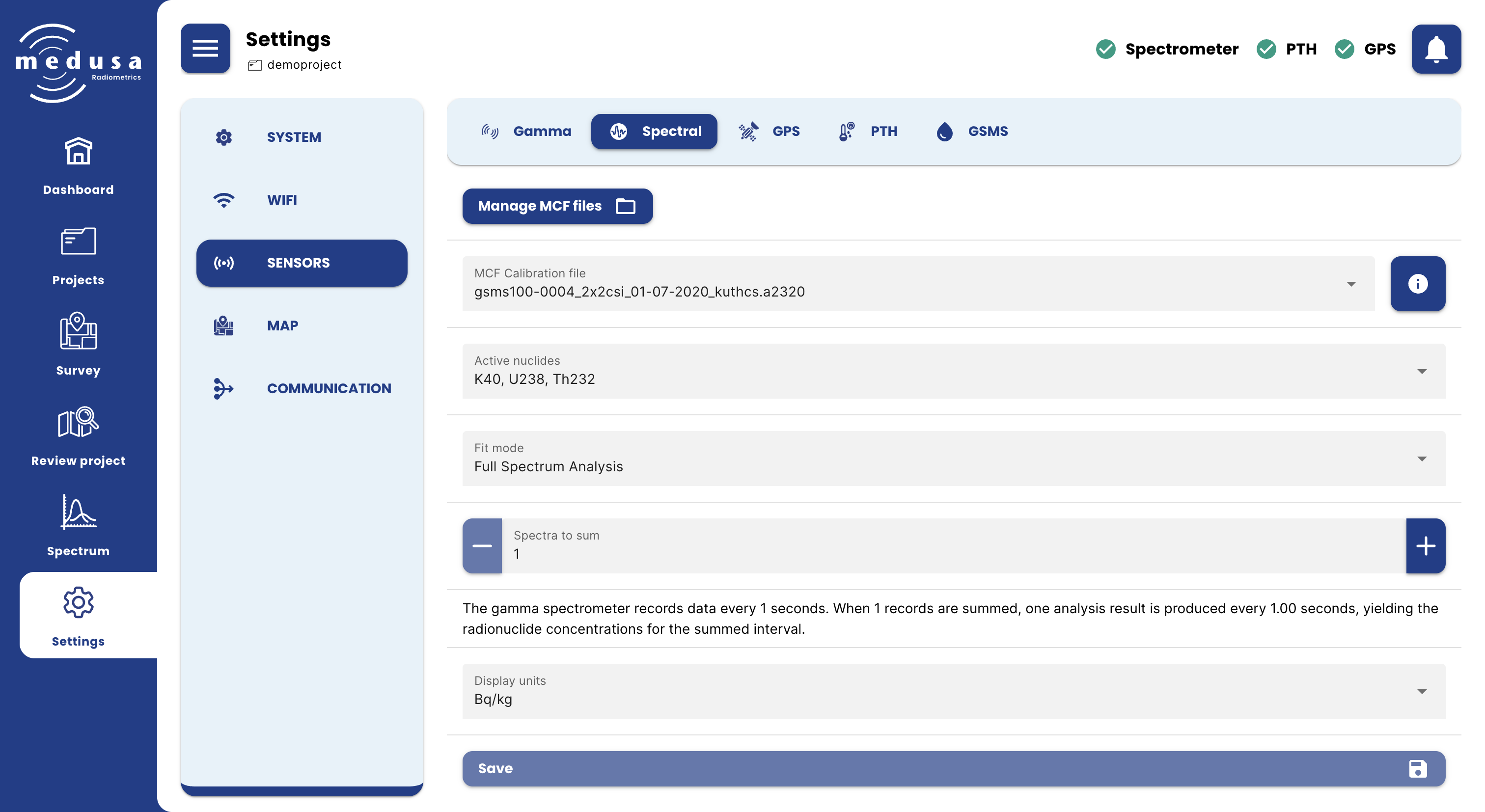Click the Save button
Screen dimensions: 1485x812
pyautogui.click(x=954, y=768)
